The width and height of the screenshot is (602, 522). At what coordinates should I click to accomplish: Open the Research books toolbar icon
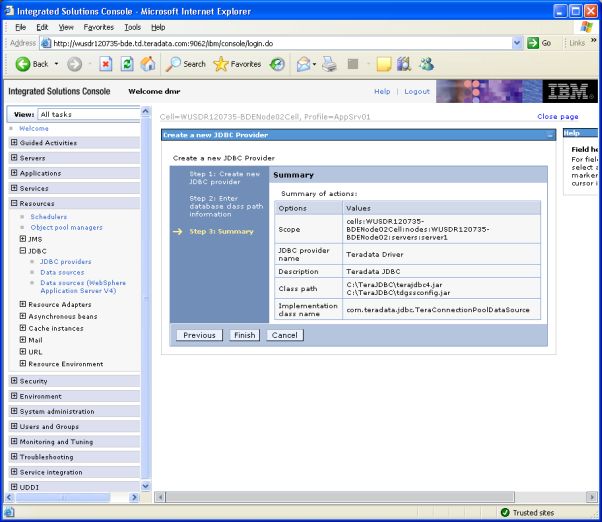pyautogui.click(x=404, y=64)
